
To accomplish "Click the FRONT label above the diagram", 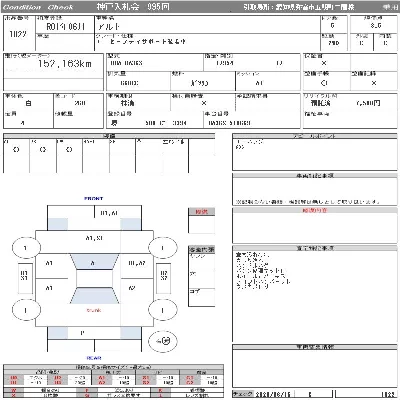I will 94,198.
